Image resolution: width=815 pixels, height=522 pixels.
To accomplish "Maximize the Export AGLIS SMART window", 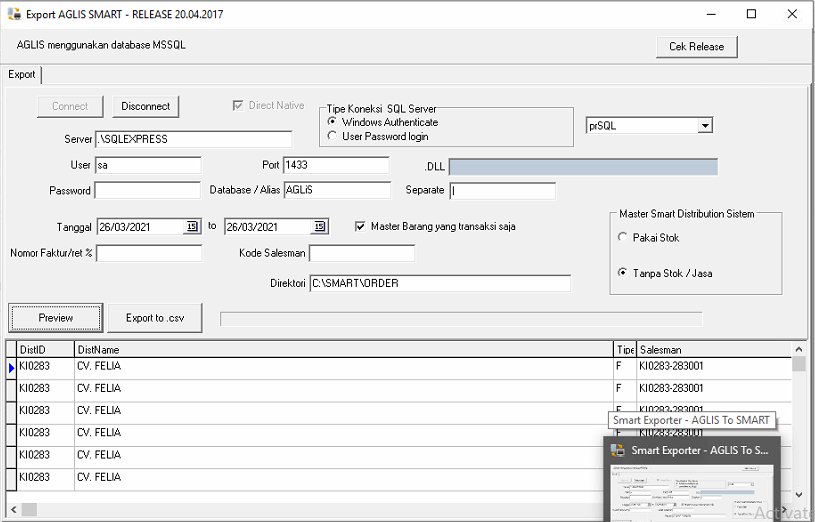I will [752, 14].
